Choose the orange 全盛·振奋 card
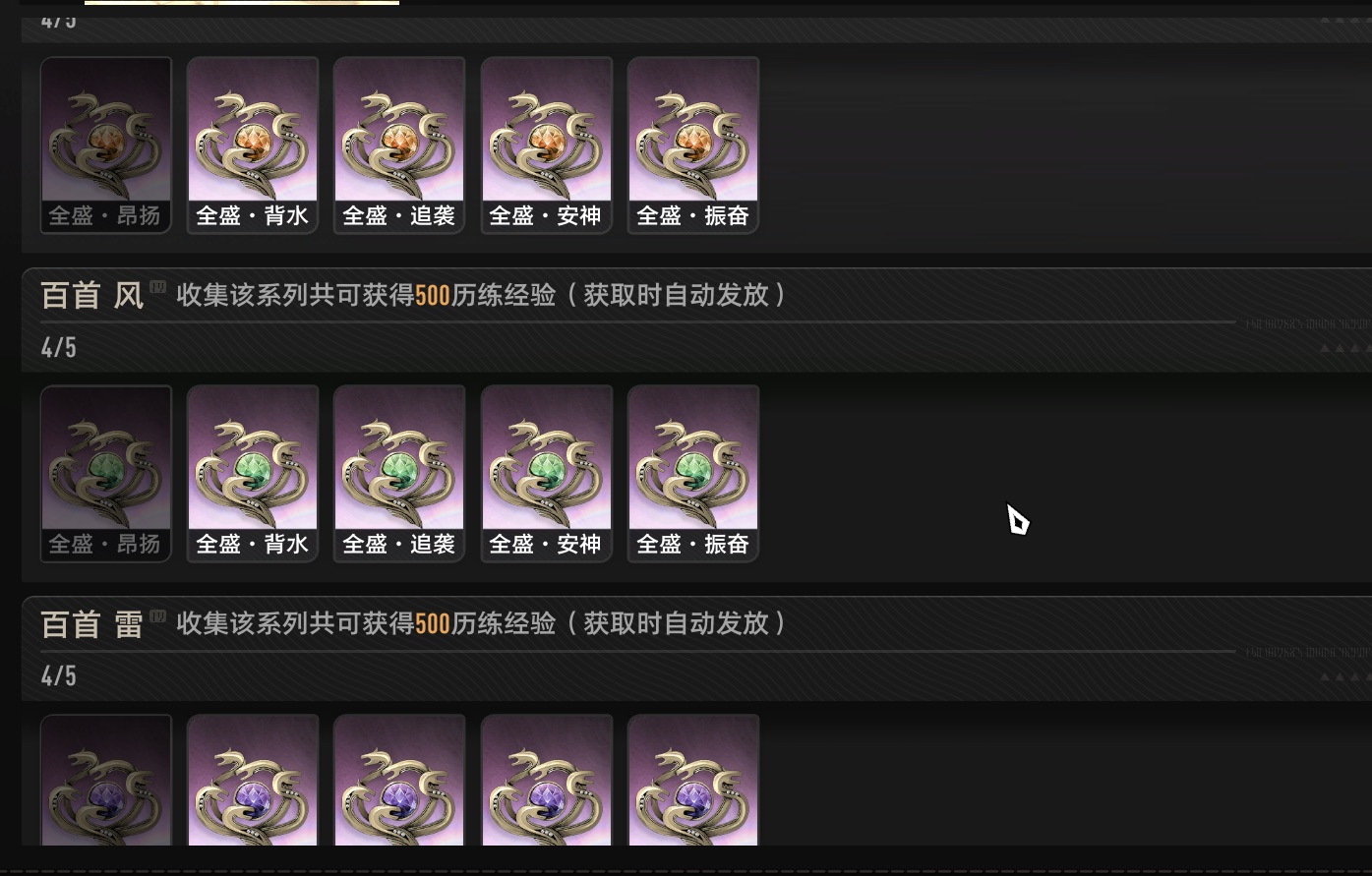This screenshot has height=876, width=1372. tap(693, 146)
